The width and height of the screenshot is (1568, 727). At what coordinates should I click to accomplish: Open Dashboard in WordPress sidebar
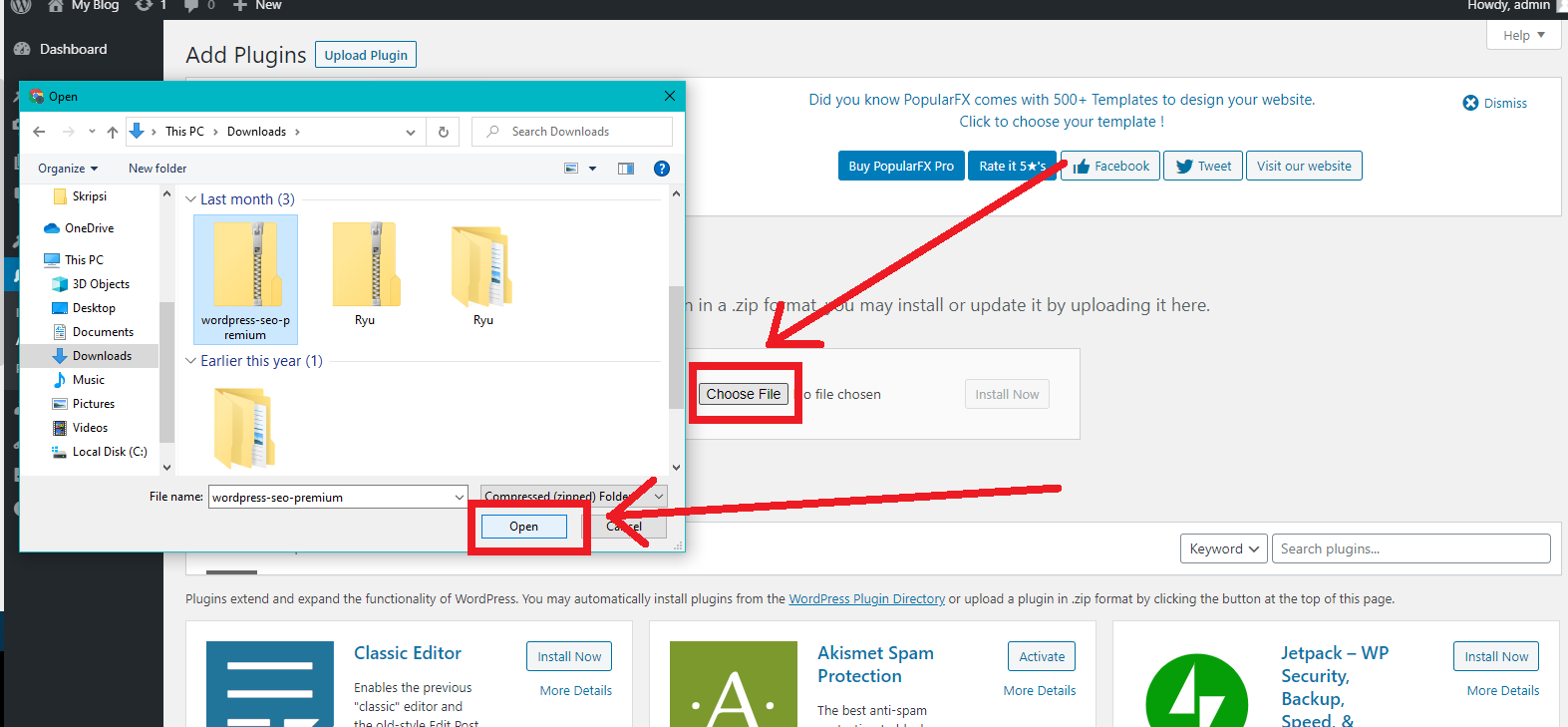click(74, 49)
